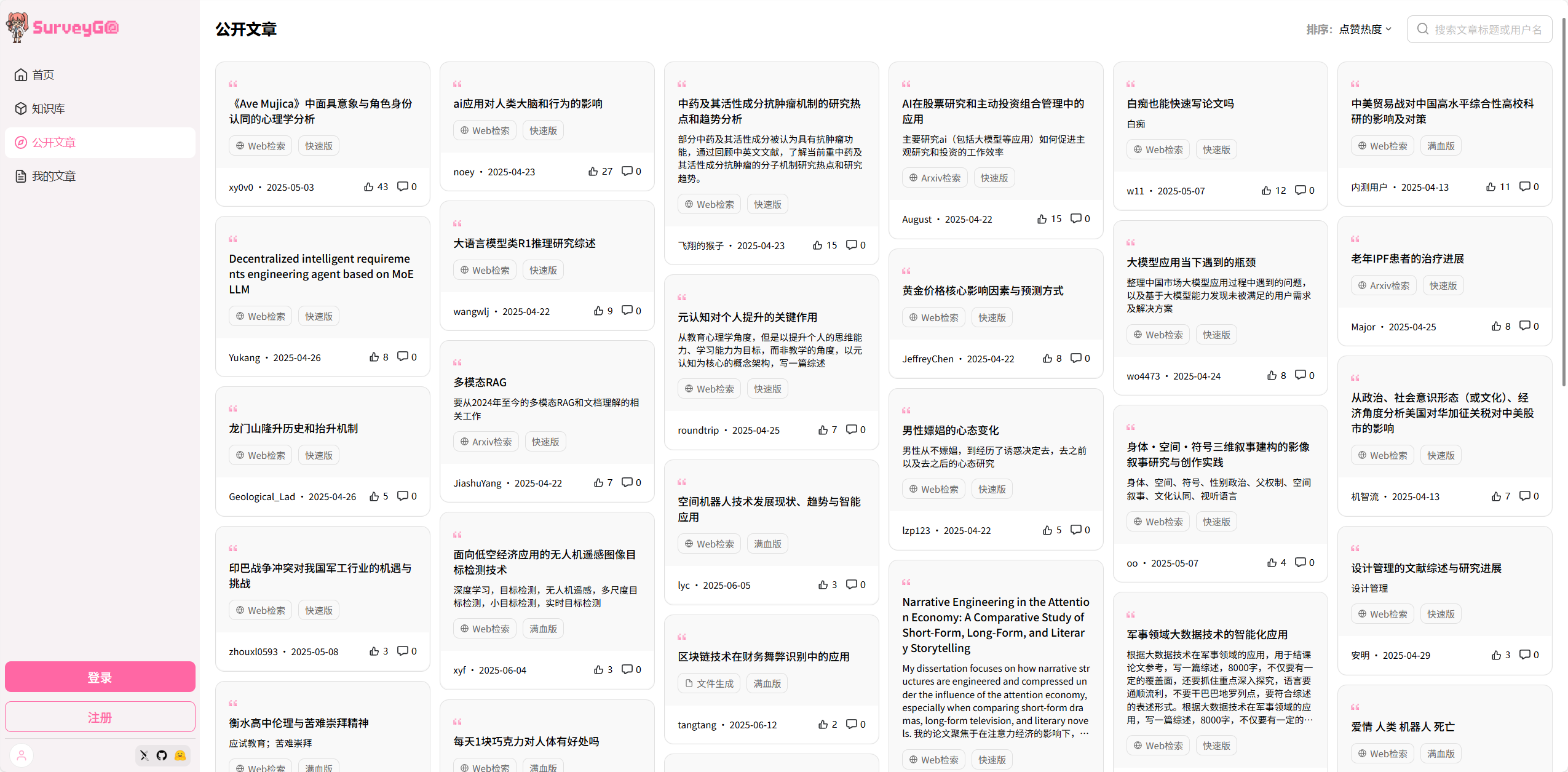Image resolution: width=1568 pixels, height=772 pixels.
Task: Click the SurveyGo logo
Action: tap(61, 27)
